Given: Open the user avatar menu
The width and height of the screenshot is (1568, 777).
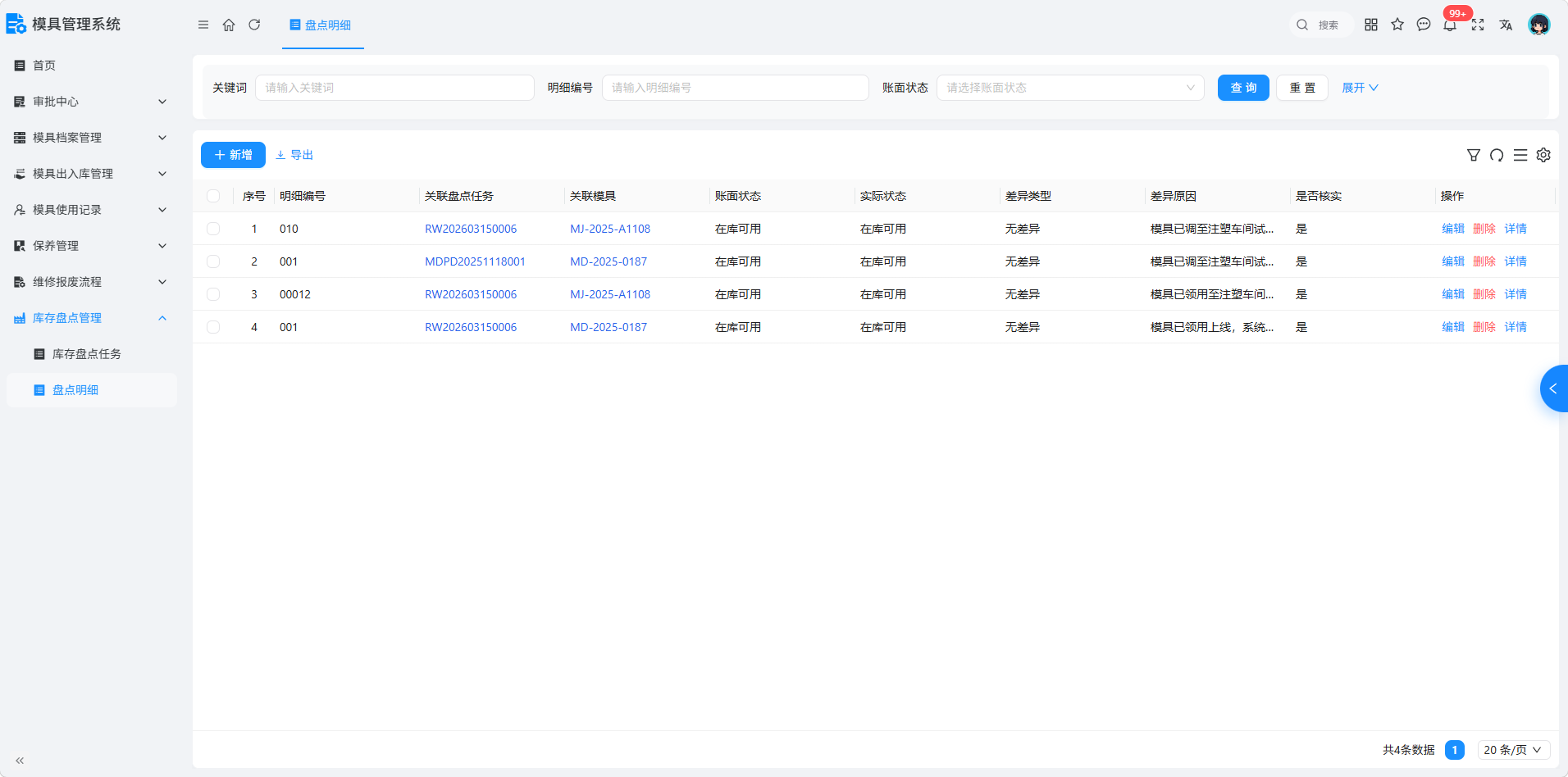Looking at the screenshot, I should click(x=1539, y=25).
